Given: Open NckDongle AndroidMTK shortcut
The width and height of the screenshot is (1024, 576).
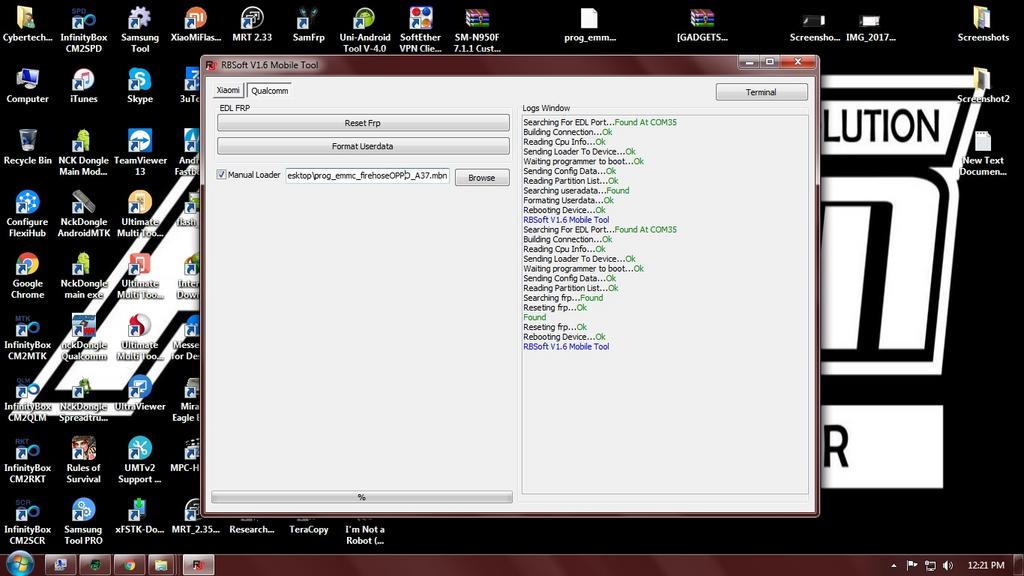Looking at the screenshot, I should pyautogui.click(x=84, y=214).
